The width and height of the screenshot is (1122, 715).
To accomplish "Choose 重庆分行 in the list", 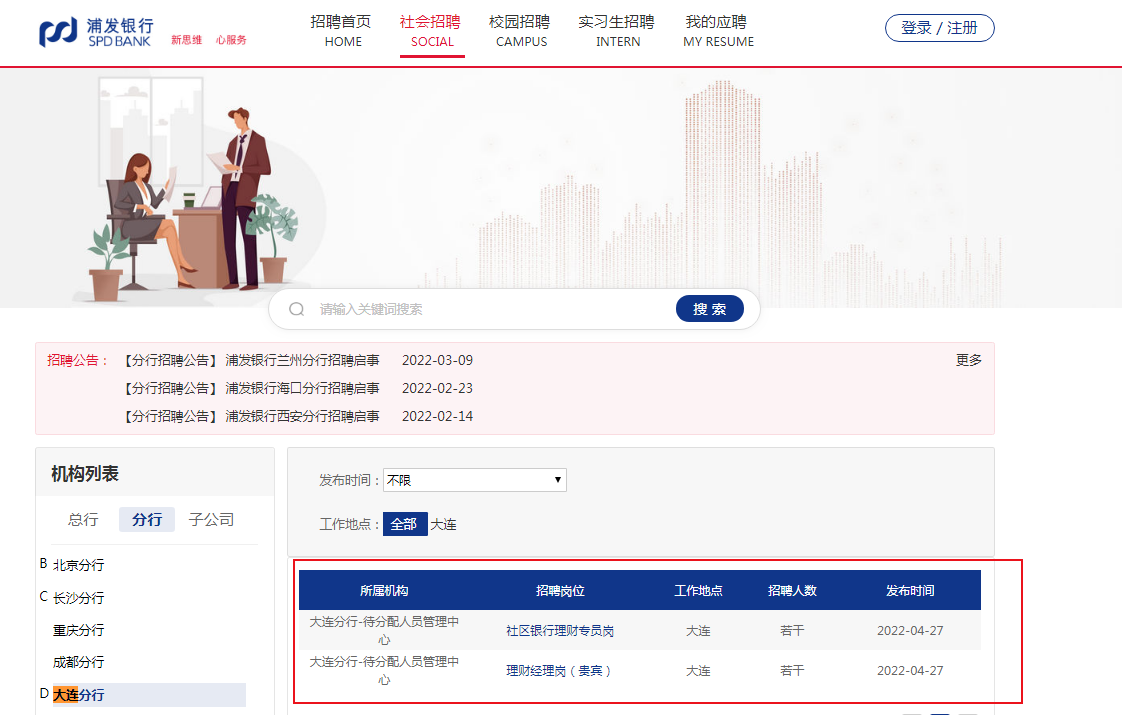I will coord(79,630).
